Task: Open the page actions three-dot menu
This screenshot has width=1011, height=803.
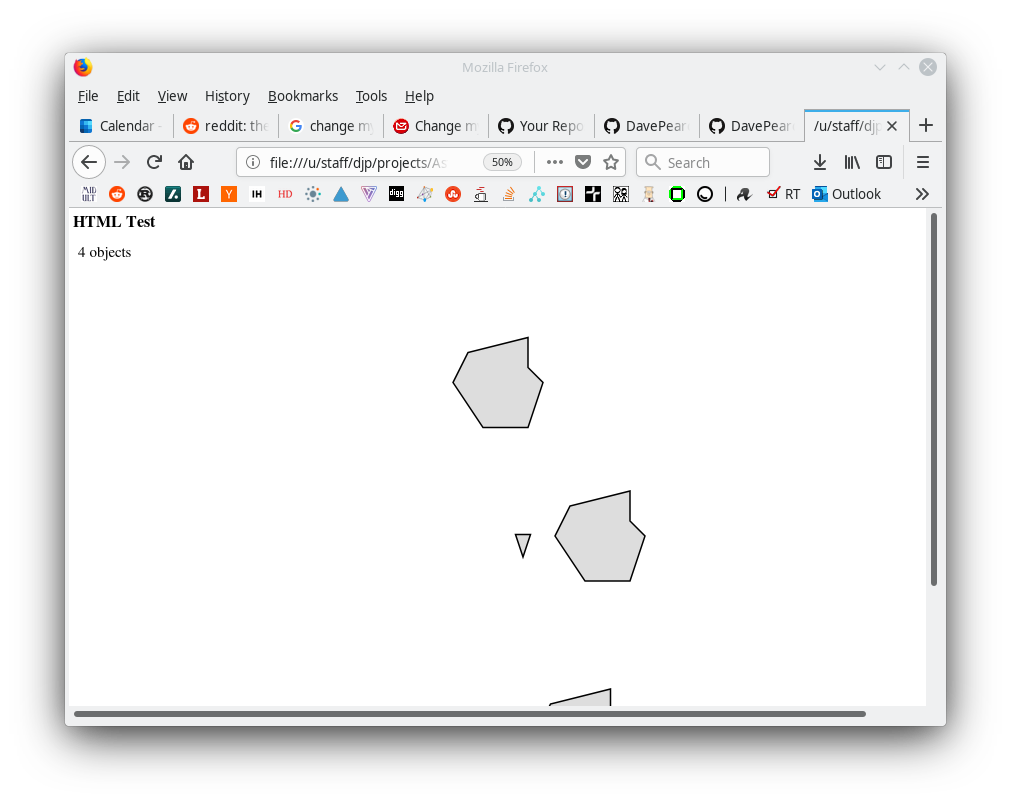Action: [555, 162]
